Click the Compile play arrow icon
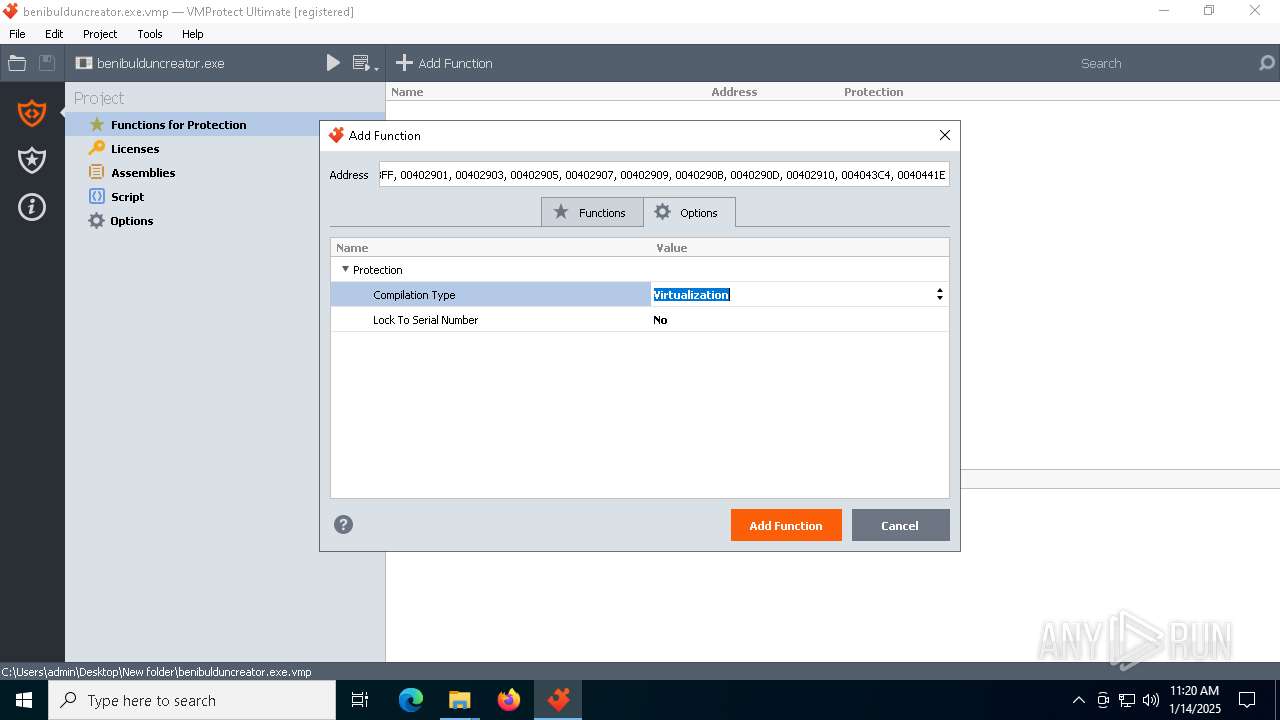The width and height of the screenshot is (1280, 720). pyautogui.click(x=333, y=63)
